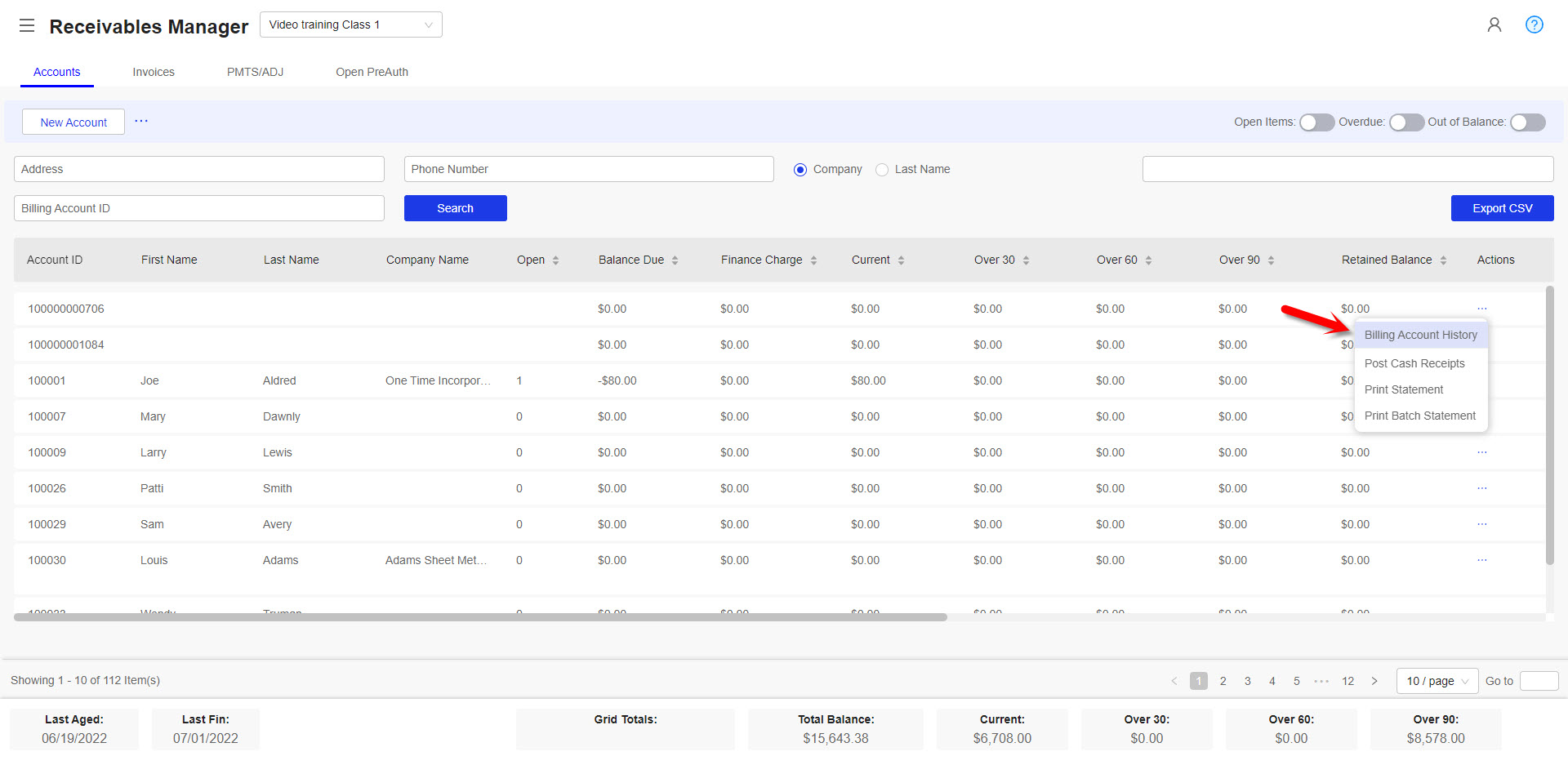Click the Company Name column header
The image size is (1568, 765).
pos(427,260)
